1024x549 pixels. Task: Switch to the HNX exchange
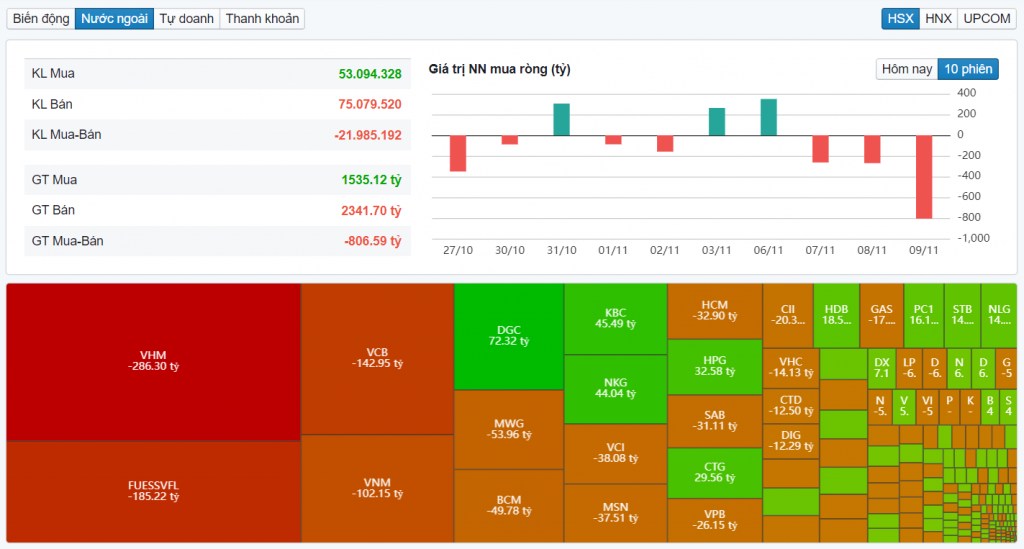pos(938,18)
